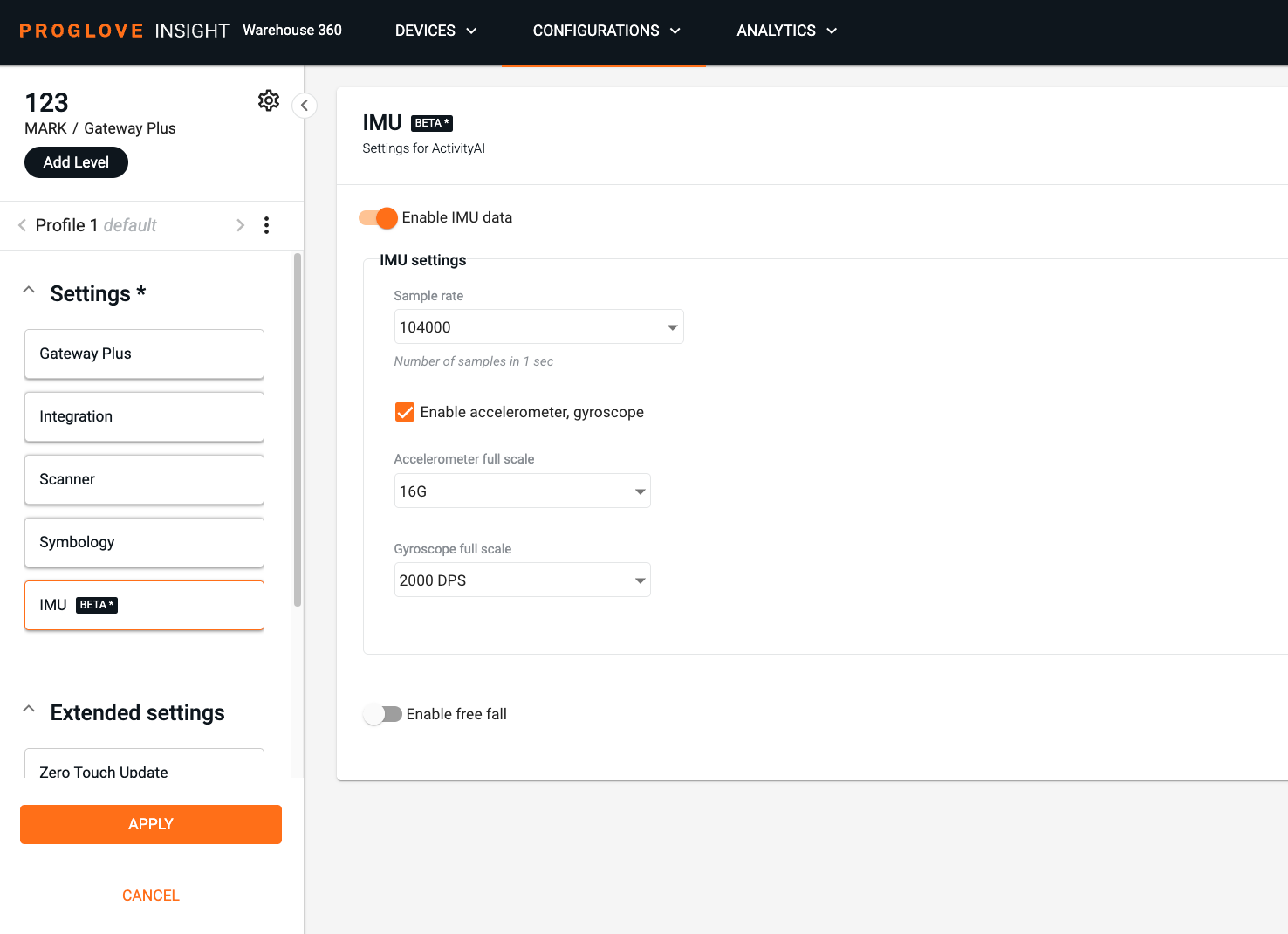
Task: Collapse the Settings section
Action: pos(29,291)
